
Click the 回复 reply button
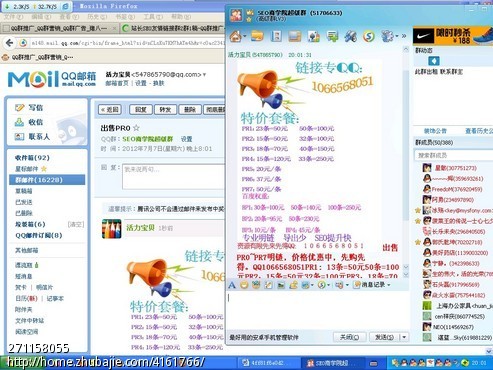point(141,110)
